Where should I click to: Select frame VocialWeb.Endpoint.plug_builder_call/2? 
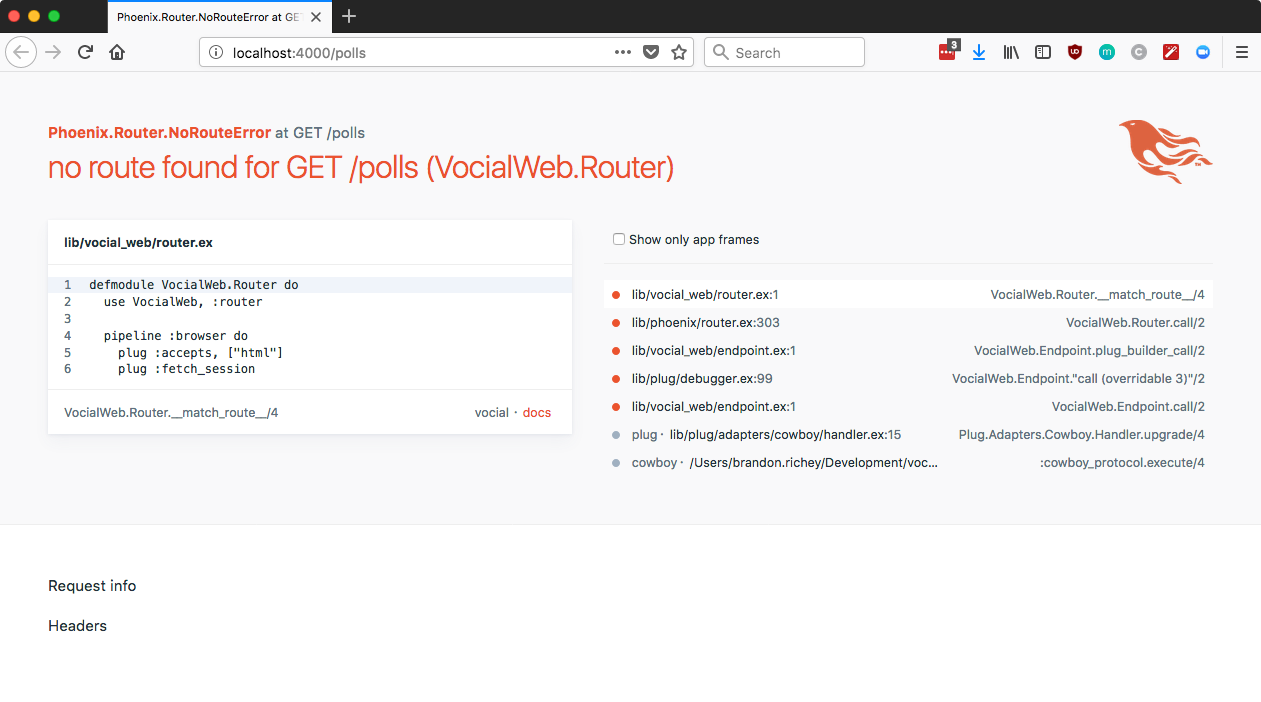coord(908,351)
